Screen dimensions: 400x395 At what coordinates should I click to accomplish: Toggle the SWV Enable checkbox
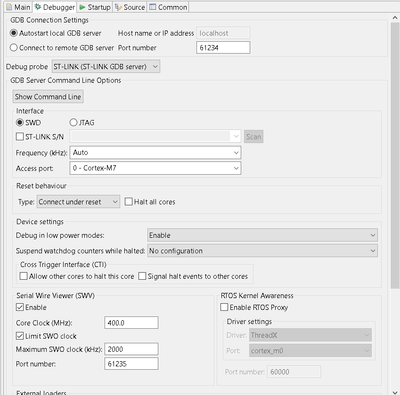click(x=20, y=307)
